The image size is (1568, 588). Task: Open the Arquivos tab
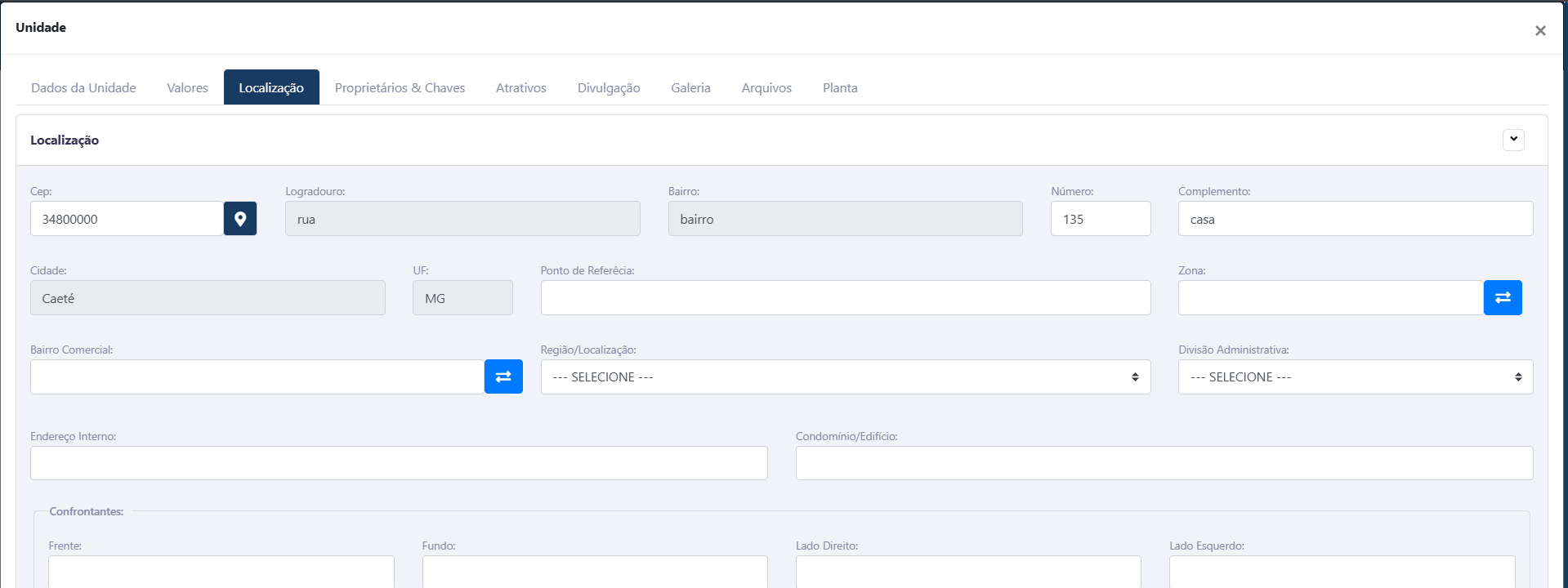[766, 88]
